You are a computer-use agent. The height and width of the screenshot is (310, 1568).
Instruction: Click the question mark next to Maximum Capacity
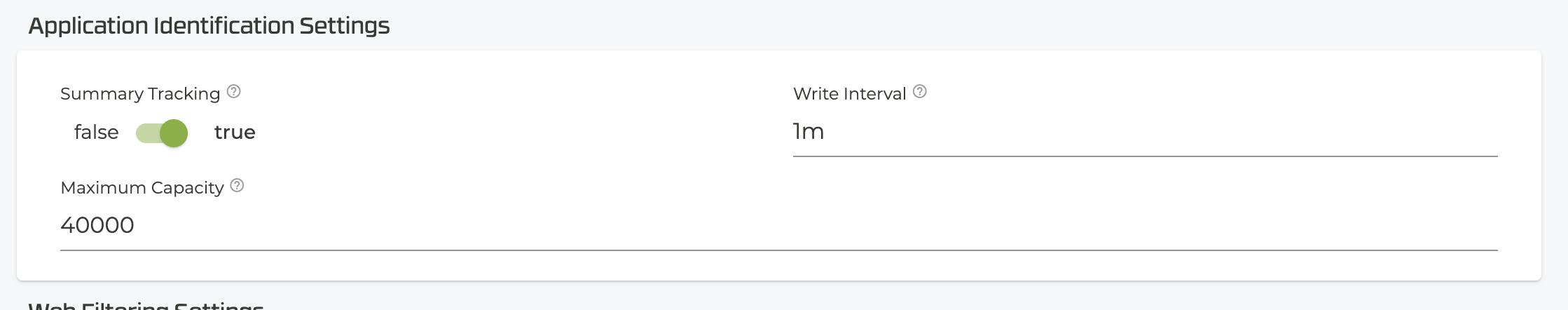tap(238, 186)
